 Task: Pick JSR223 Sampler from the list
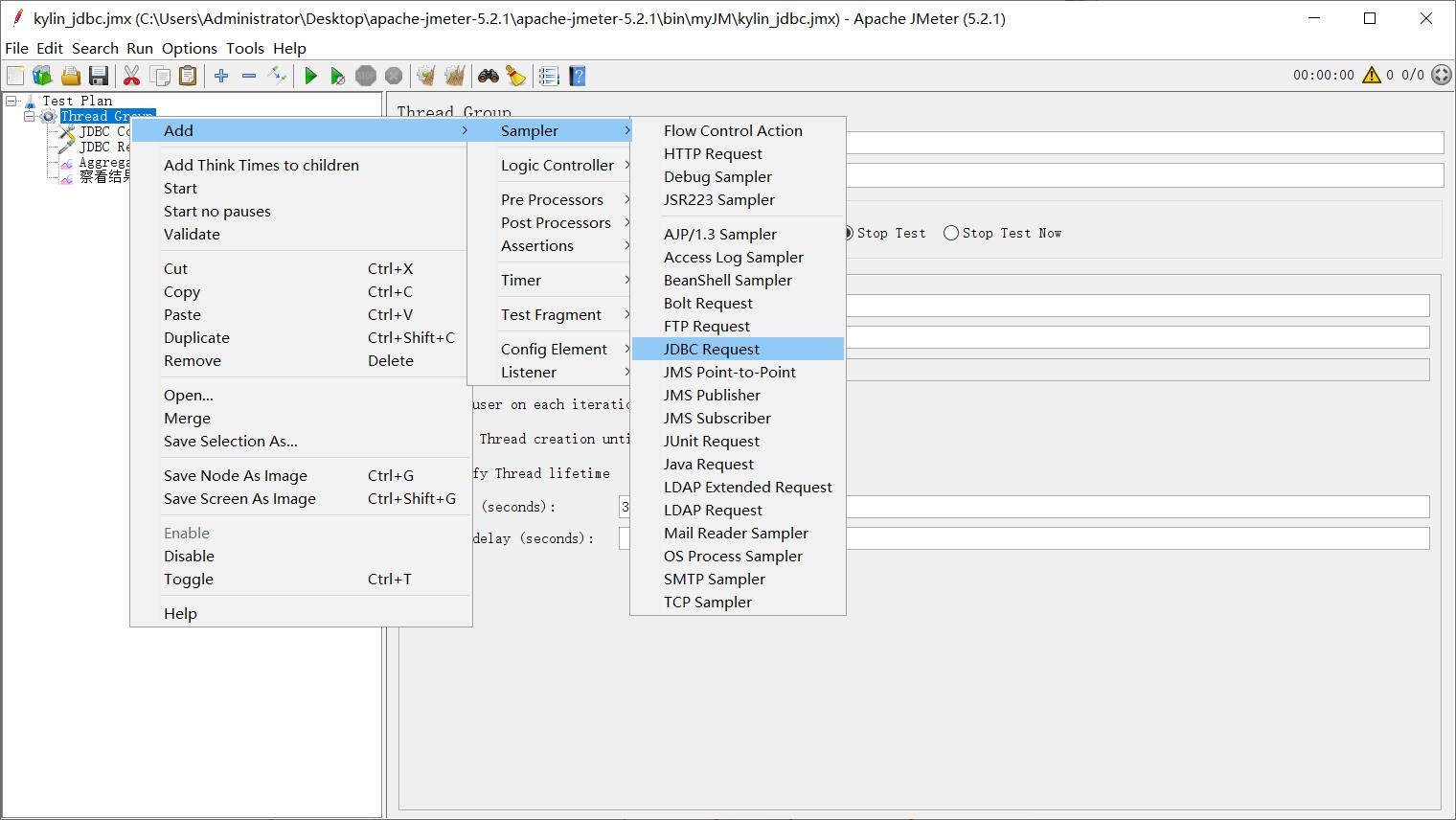738,199
